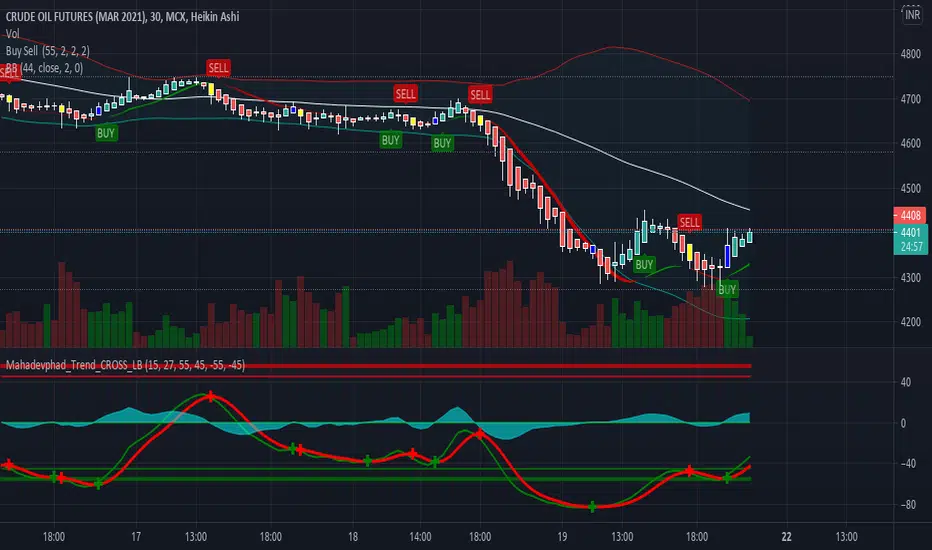The image size is (932, 550).
Task: Click the 4200 price axis value
Action: click(x=911, y=322)
